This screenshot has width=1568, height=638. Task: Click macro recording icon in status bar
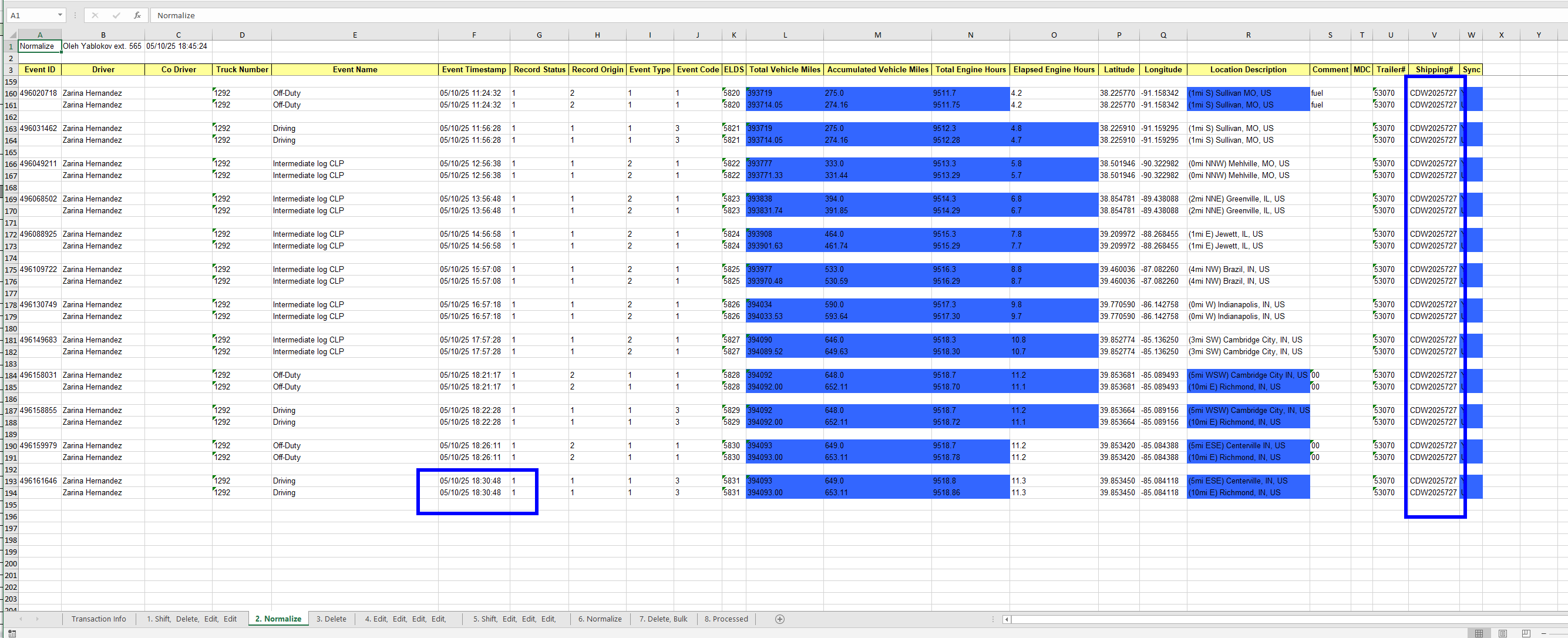click(x=12, y=633)
